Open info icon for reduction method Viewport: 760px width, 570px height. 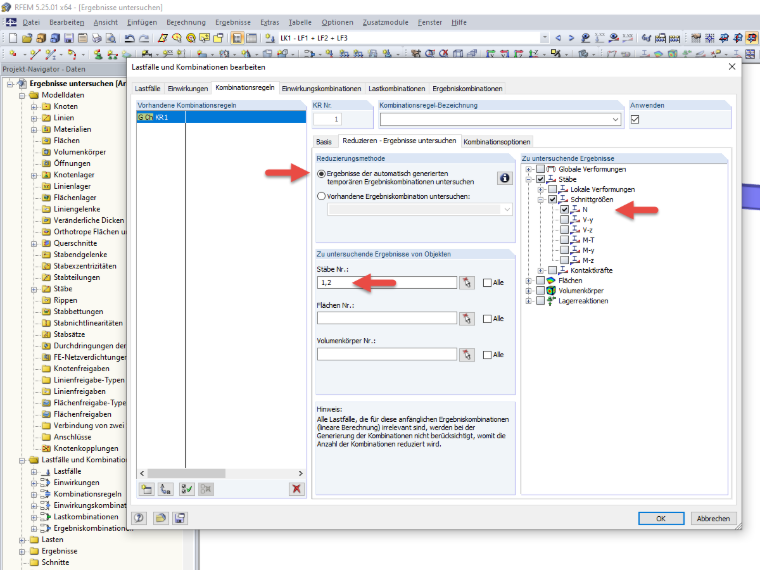pyautogui.click(x=505, y=178)
